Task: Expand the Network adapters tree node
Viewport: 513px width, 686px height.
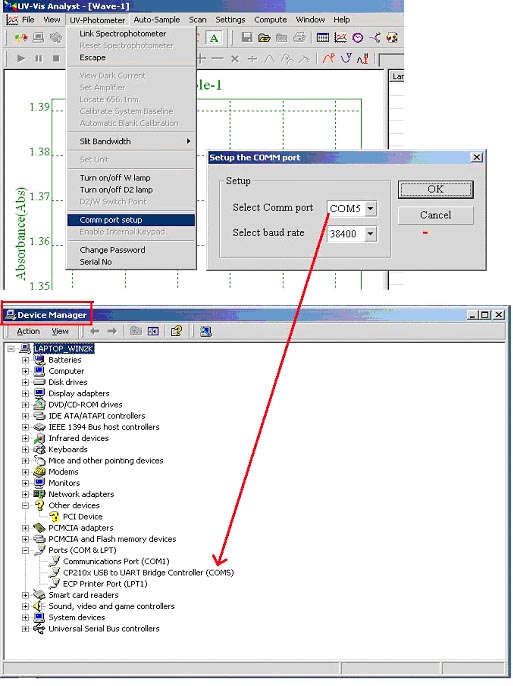Action: [25, 494]
